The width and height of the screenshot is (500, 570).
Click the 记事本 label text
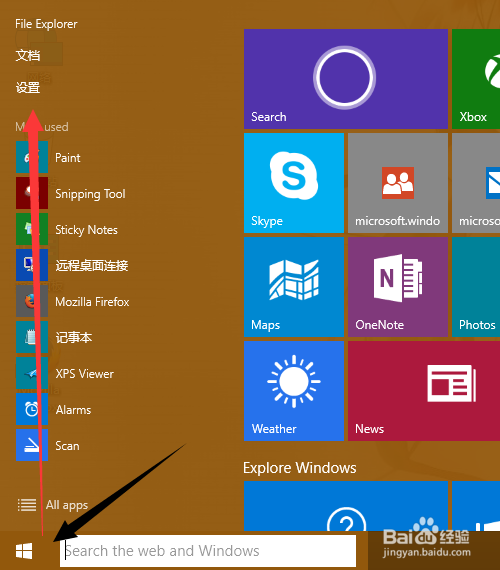[74, 338]
